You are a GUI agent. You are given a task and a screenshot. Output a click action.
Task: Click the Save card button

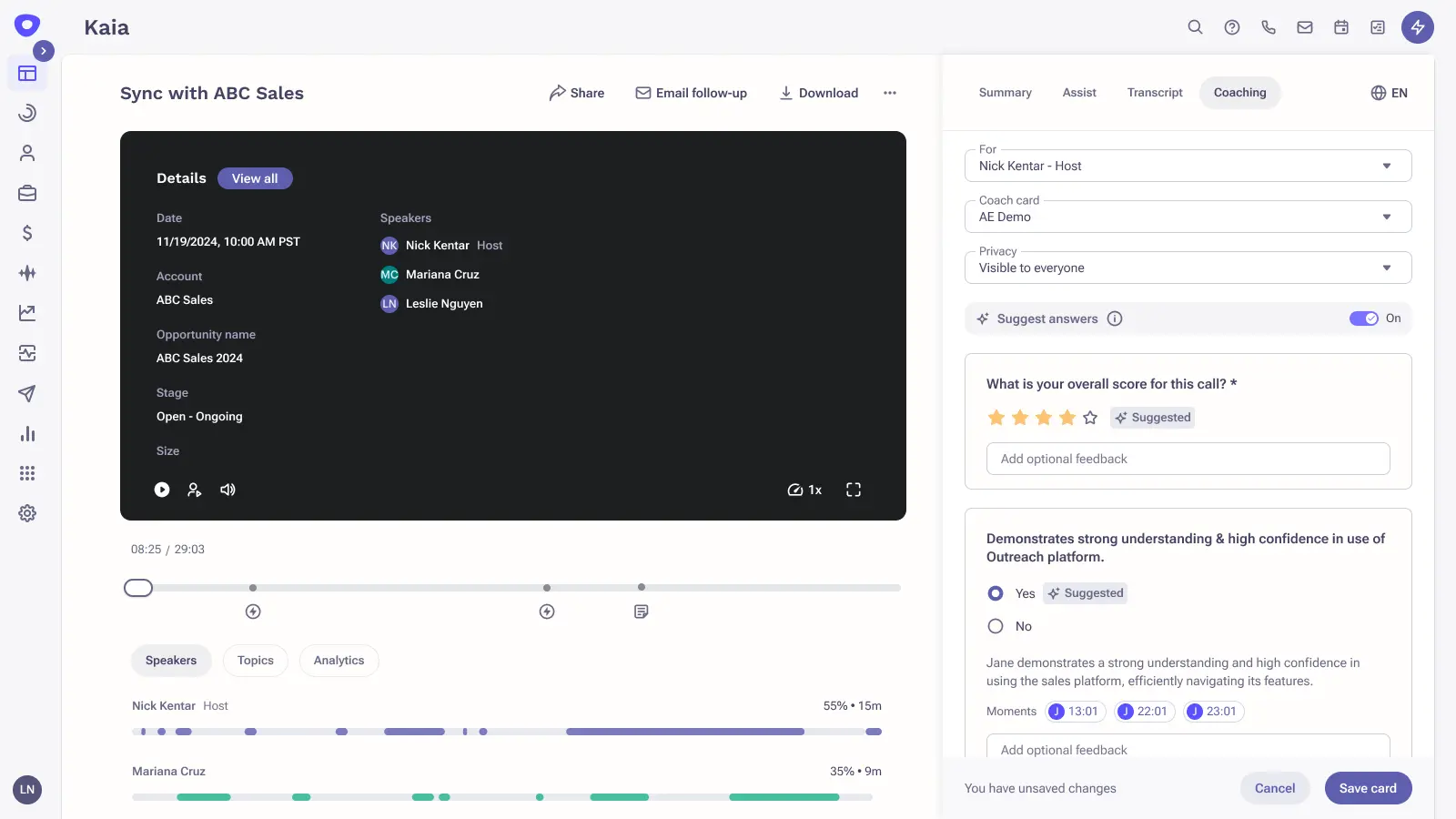pos(1368,788)
